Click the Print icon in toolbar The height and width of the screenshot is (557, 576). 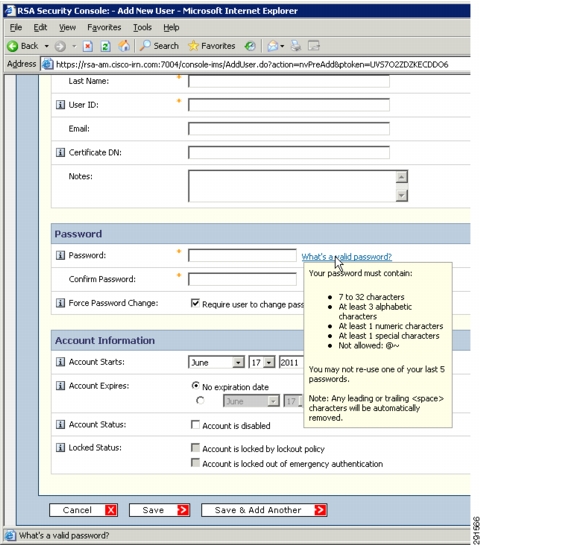(296, 46)
